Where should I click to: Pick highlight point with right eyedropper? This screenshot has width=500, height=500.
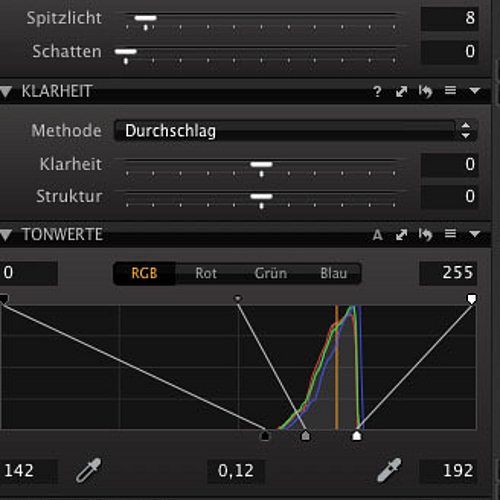pos(389,470)
